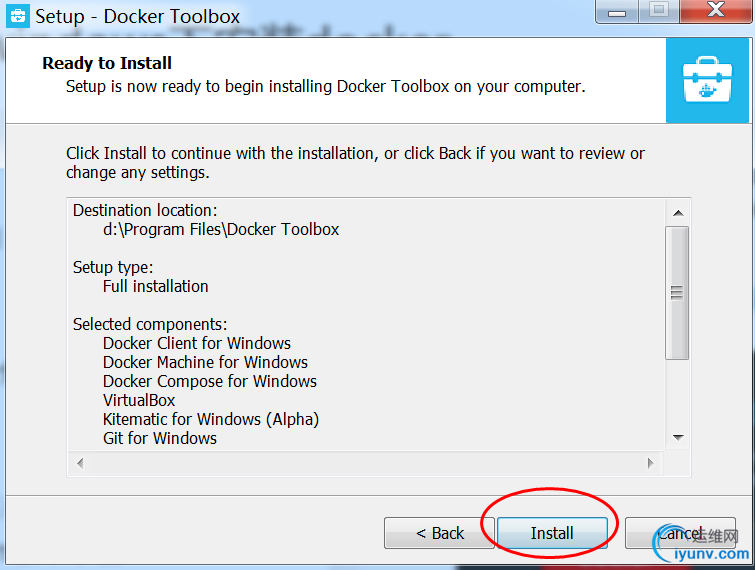Minimize the setup window
This screenshot has width=755, height=570.
617,12
